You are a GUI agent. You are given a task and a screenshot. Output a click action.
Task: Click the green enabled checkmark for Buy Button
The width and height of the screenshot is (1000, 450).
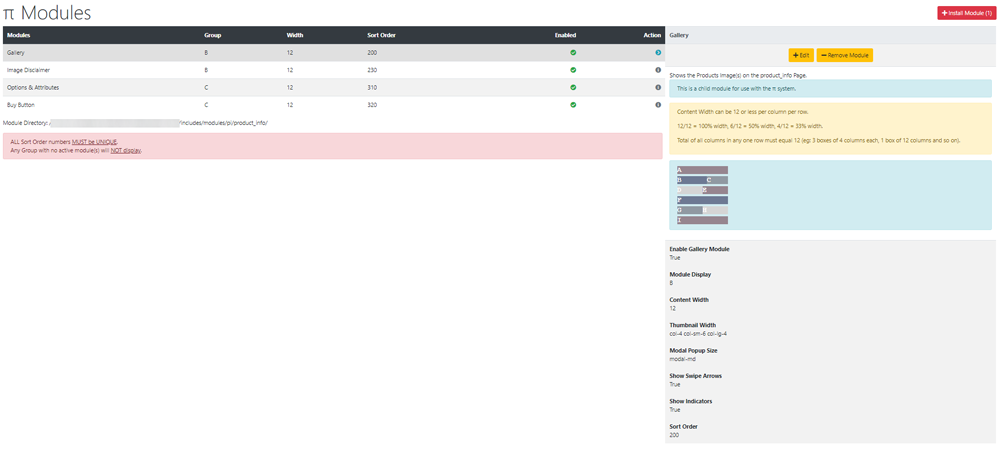pyautogui.click(x=573, y=105)
